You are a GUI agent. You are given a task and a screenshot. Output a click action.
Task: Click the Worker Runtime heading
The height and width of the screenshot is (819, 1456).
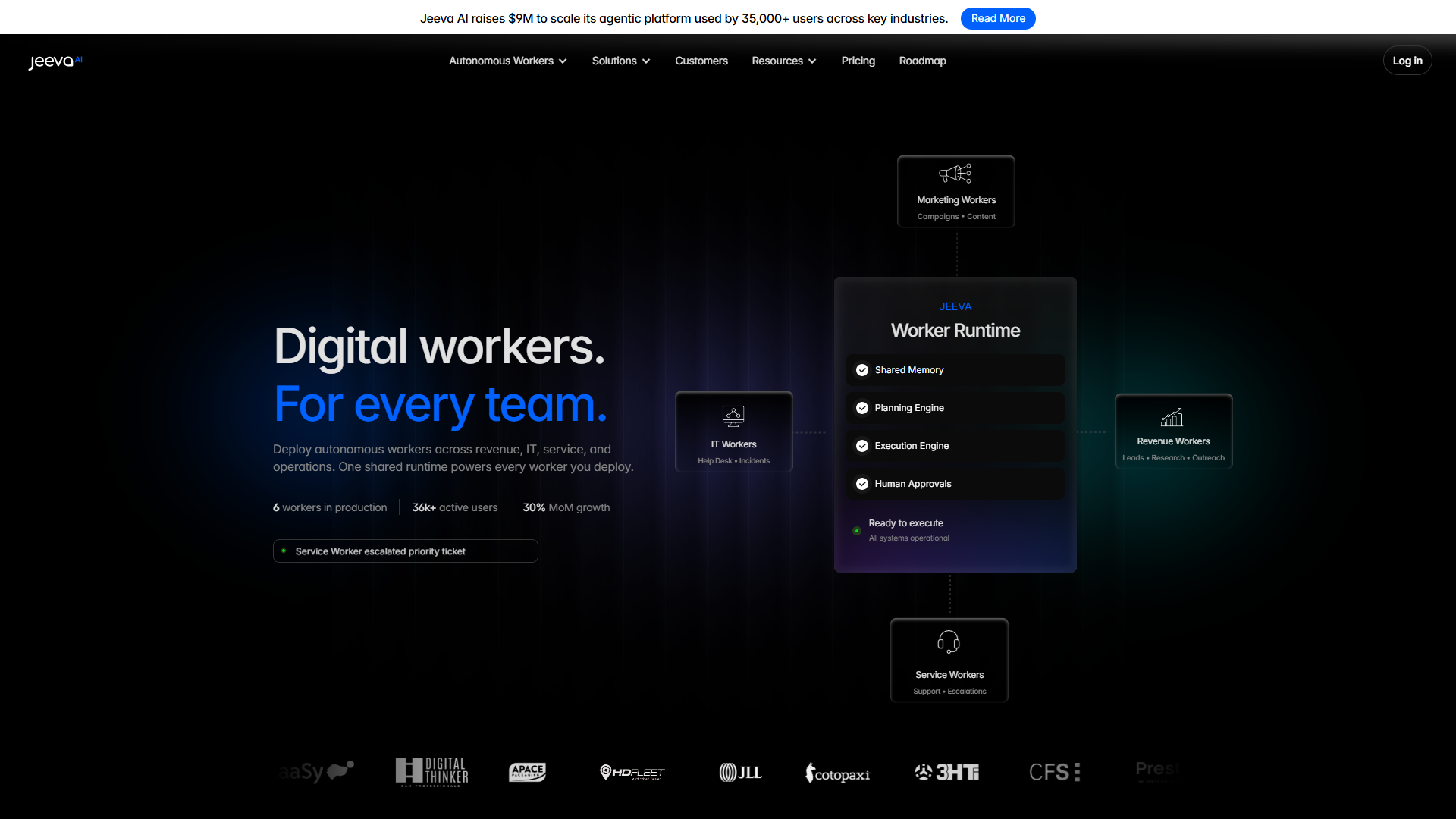tap(955, 331)
